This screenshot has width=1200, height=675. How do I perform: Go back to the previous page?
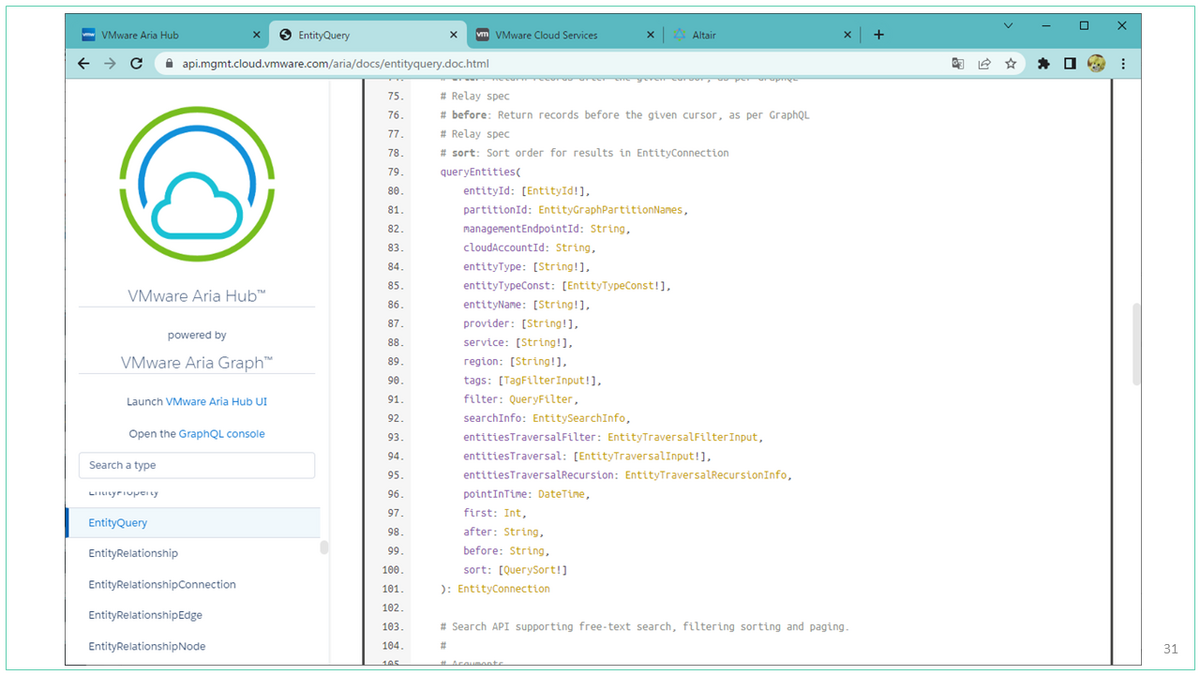[x=84, y=63]
